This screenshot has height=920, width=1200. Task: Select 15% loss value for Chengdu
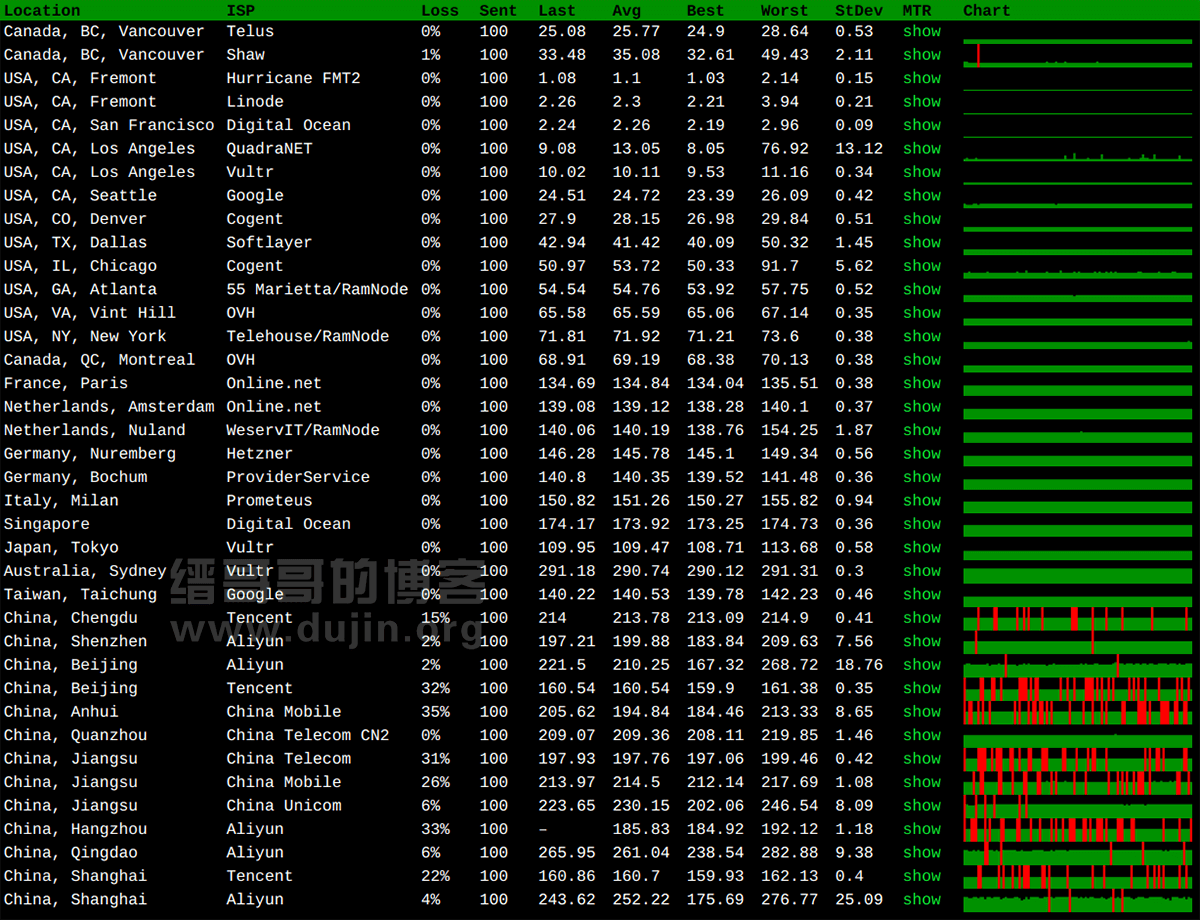coord(435,618)
